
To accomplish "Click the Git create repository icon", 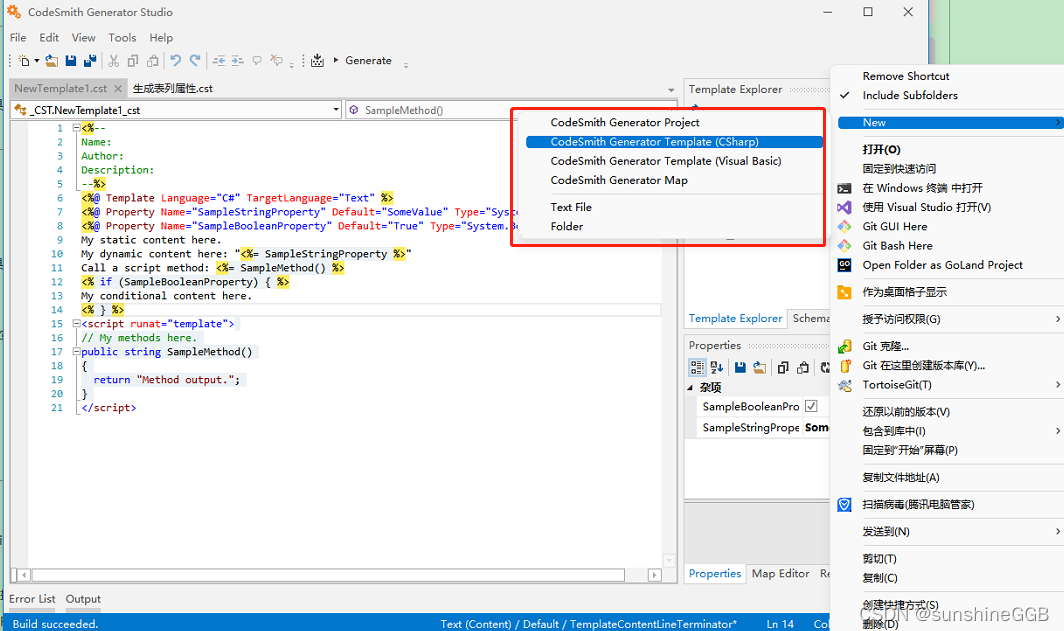I will pos(844,365).
